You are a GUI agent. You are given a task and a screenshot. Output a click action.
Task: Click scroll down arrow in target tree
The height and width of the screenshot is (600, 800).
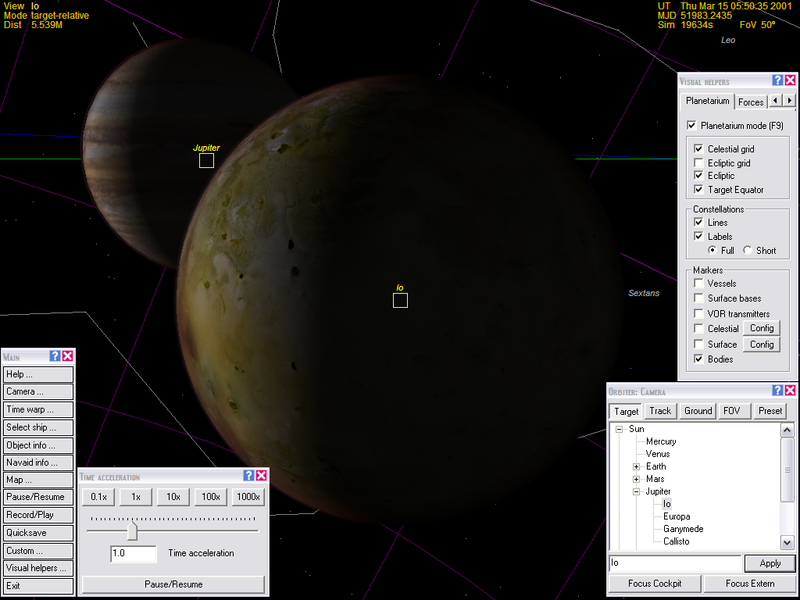(787, 542)
